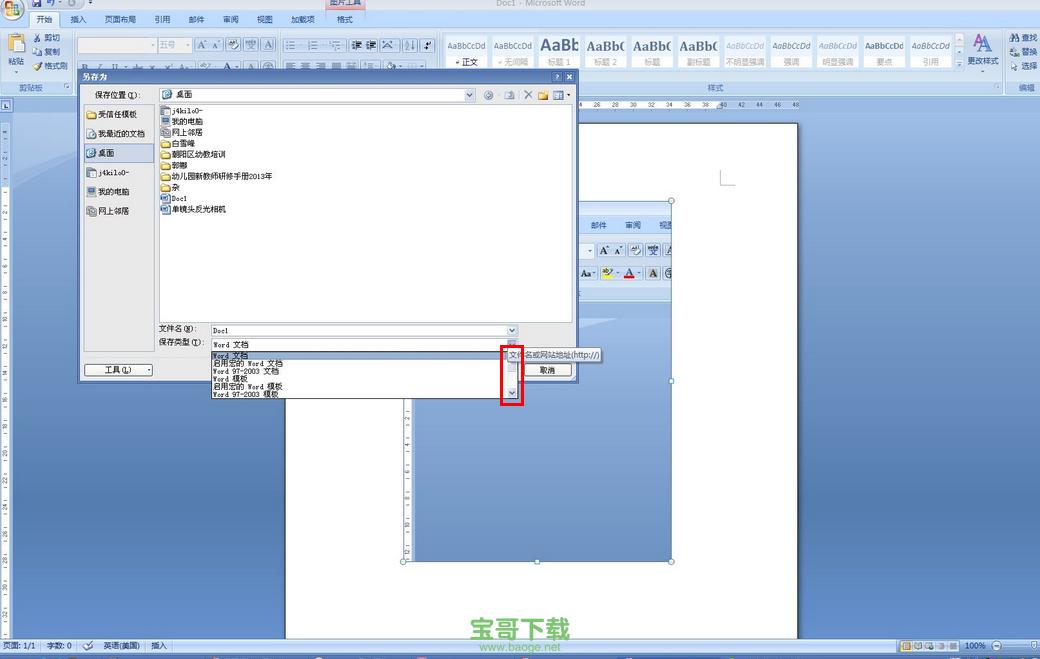Click the Back navigation icon in Save As dialog

[488, 95]
